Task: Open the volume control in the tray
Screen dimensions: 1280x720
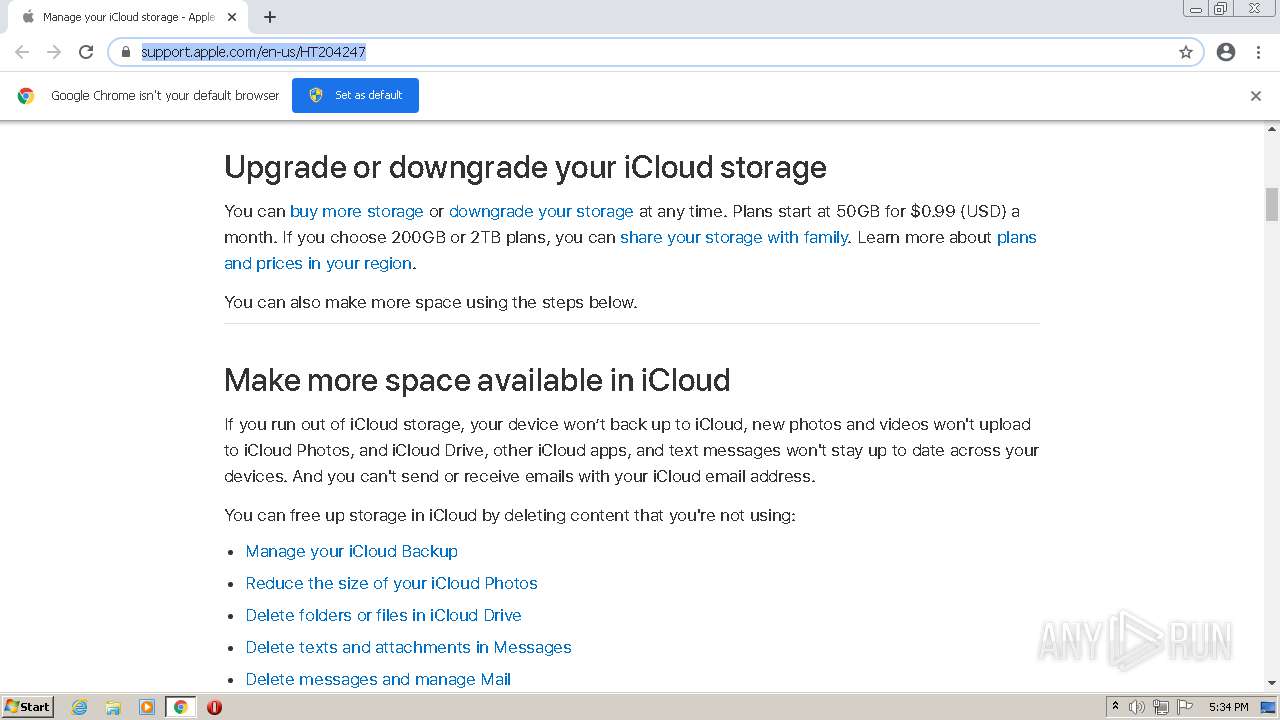Action: click(1137, 707)
